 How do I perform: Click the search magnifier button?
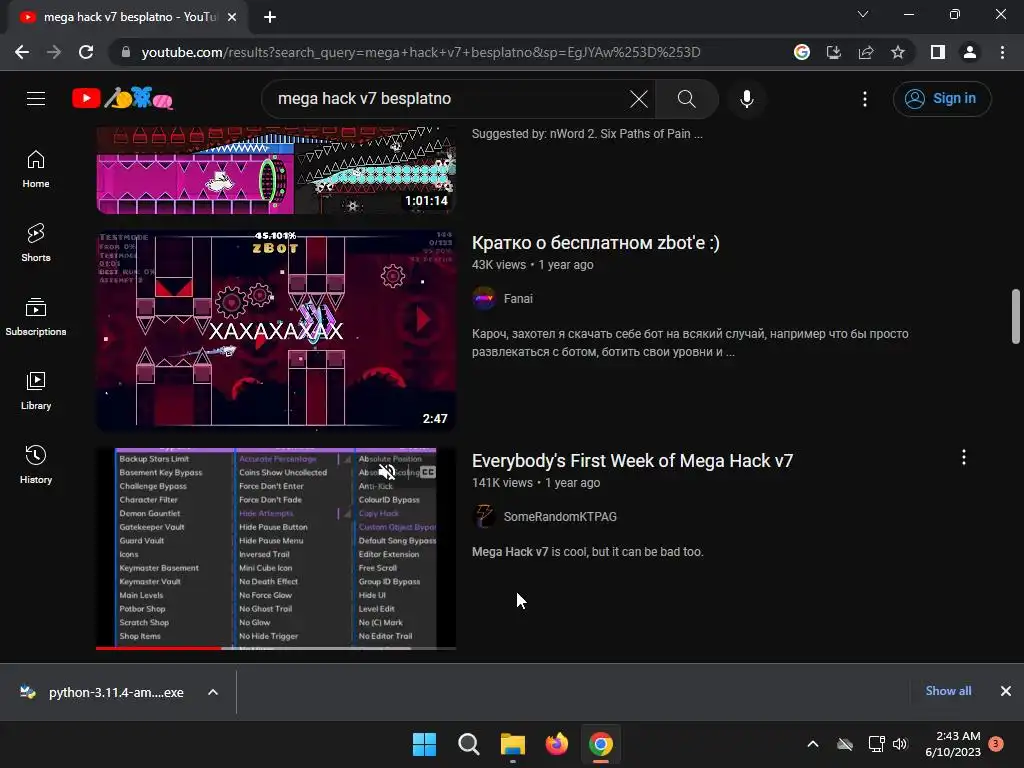[x=686, y=99]
